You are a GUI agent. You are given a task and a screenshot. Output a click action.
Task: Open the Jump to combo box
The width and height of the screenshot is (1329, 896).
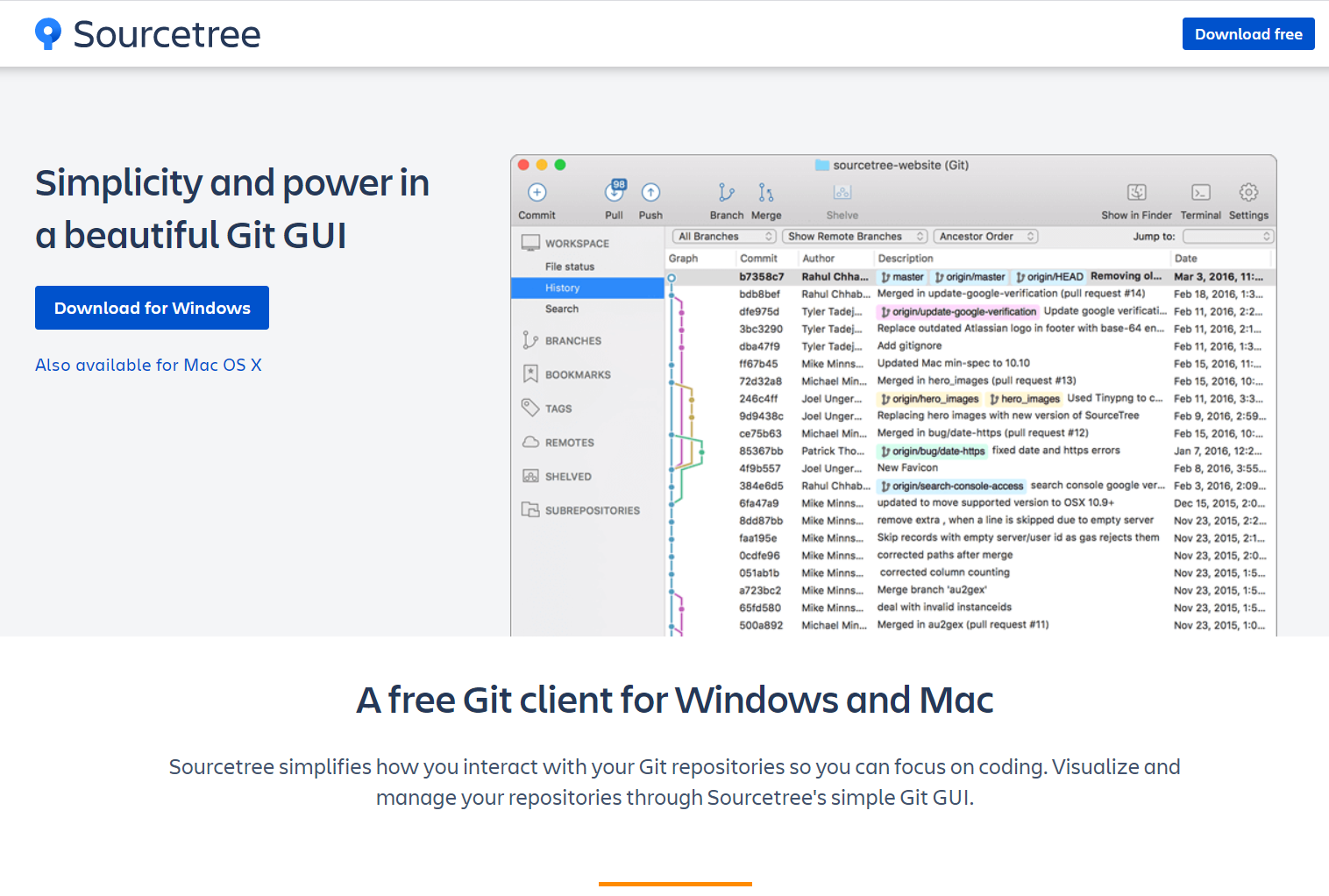[1227, 237]
